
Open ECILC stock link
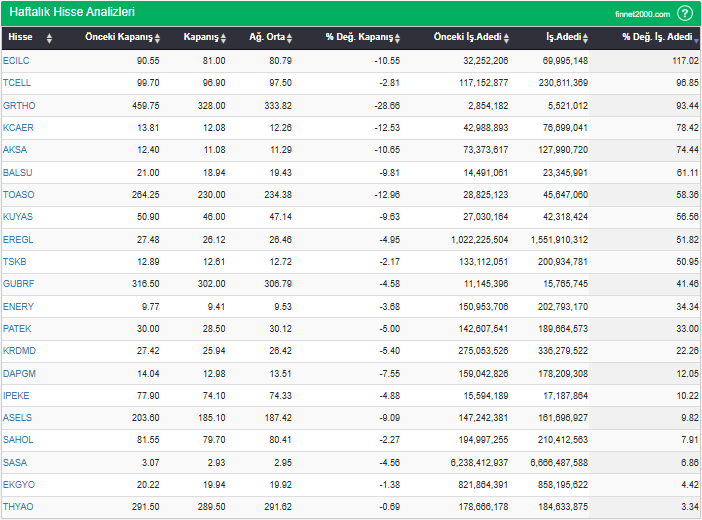[16, 61]
